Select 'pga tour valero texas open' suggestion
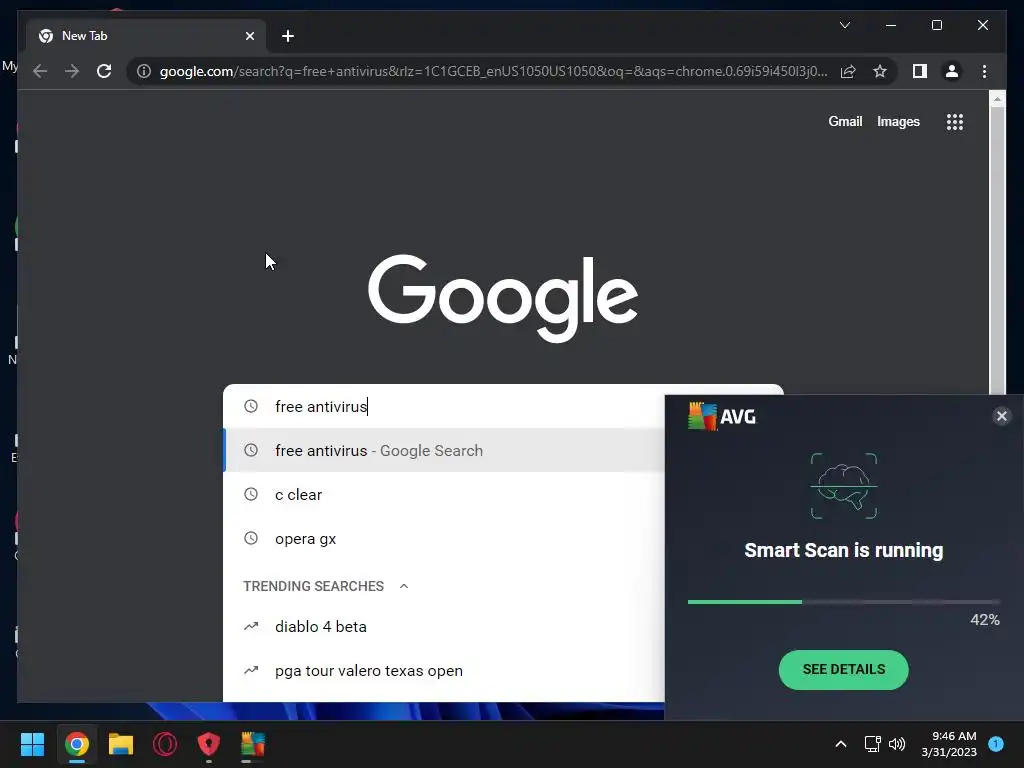The height and width of the screenshot is (768, 1024). click(x=444, y=671)
